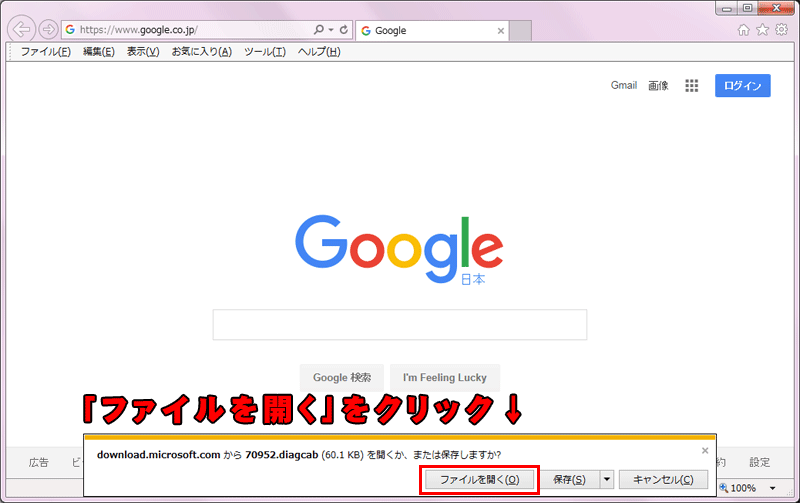
Task: Click the 設定 footer link
Action: pyautogui.click(x=759, y=462)
